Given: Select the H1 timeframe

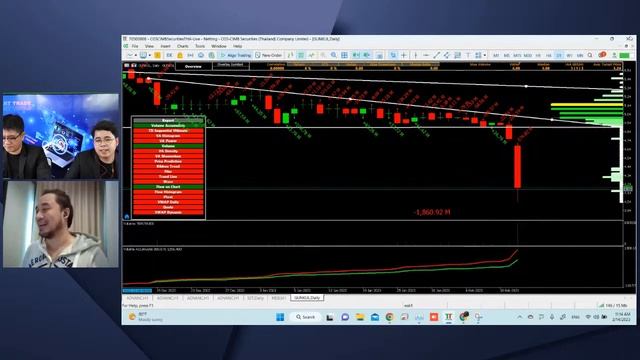Looking at the screenshot, I should pos(538,55).
